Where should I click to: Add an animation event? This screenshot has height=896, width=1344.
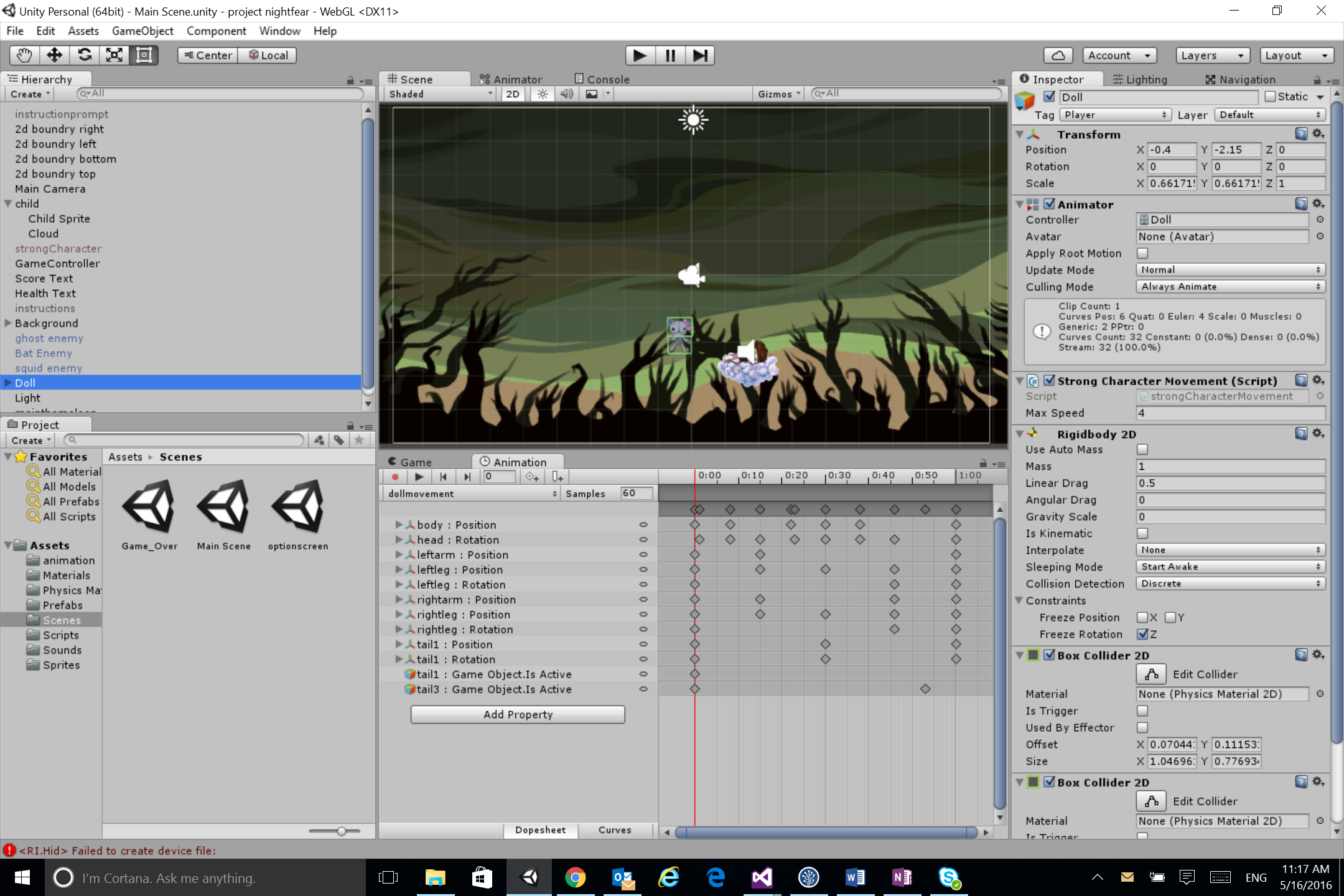[558, 477]
